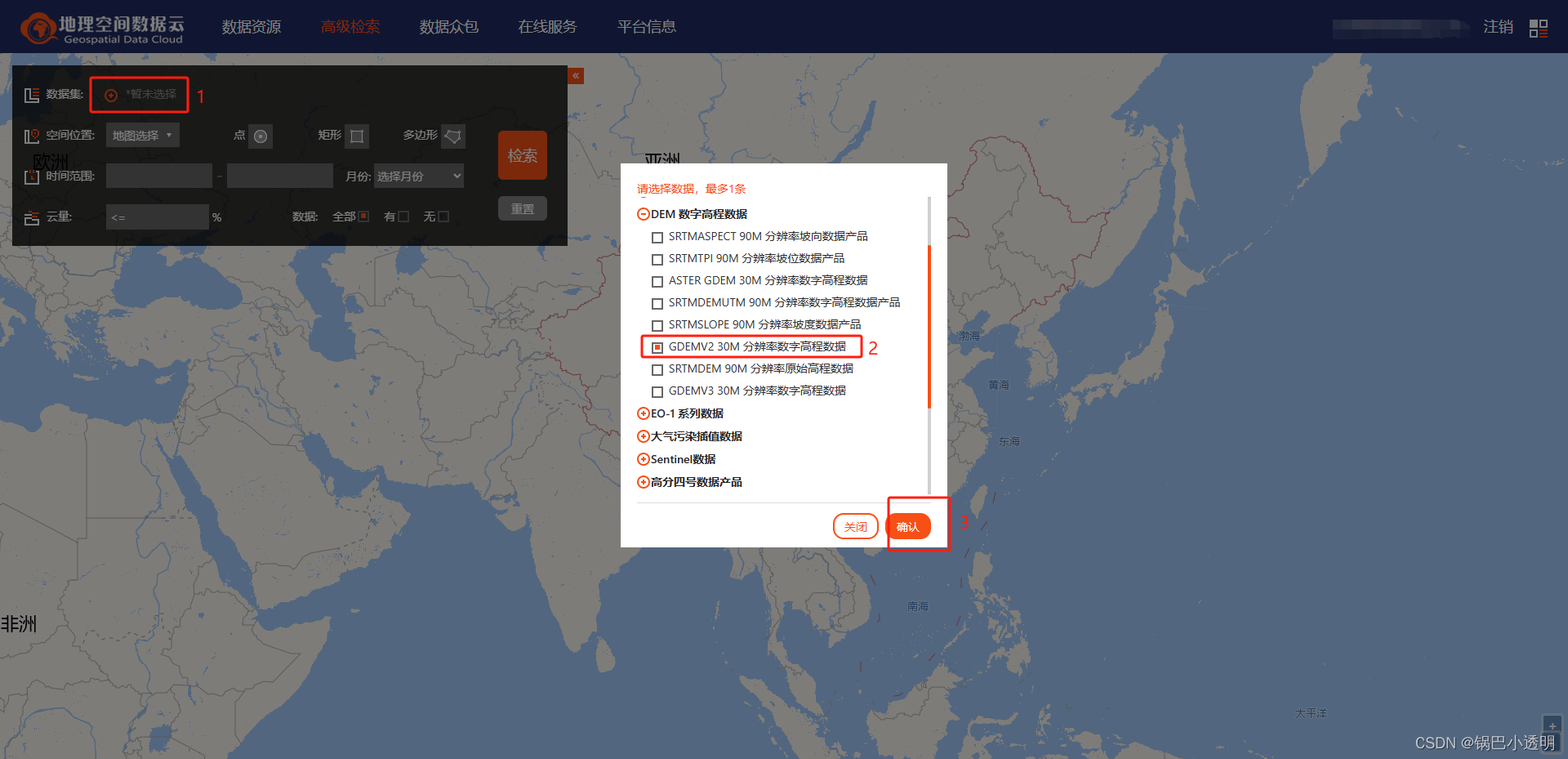
Task: Check the 有 data filter checkbox
Action: click(403, 216)
